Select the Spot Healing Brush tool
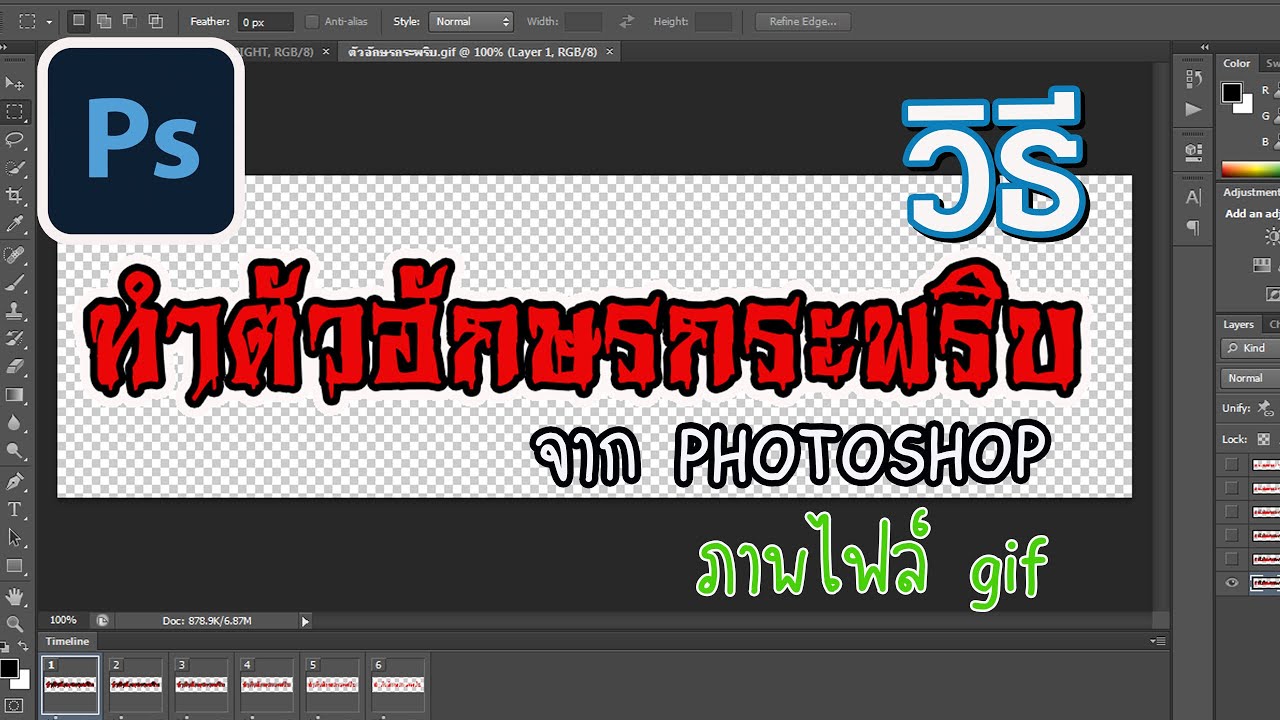This screenshot has height=720, width=1280. click(x=15, y=256)
